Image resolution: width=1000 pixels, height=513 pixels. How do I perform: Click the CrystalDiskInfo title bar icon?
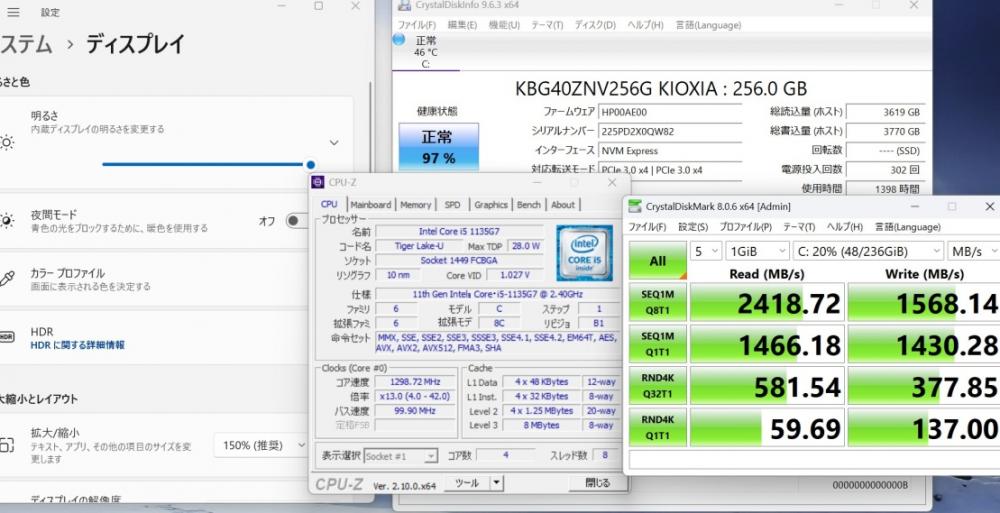pyautogui.click(x=404, y=5)
